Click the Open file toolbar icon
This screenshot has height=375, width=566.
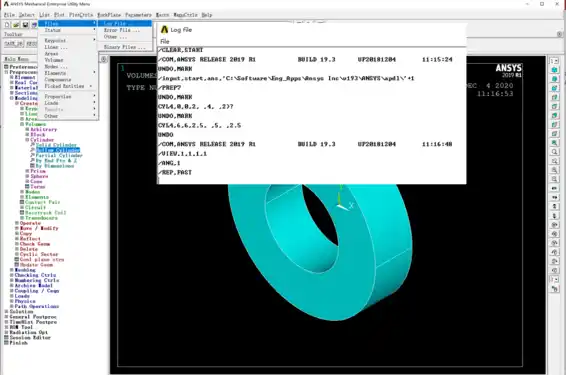click(16, 25)
